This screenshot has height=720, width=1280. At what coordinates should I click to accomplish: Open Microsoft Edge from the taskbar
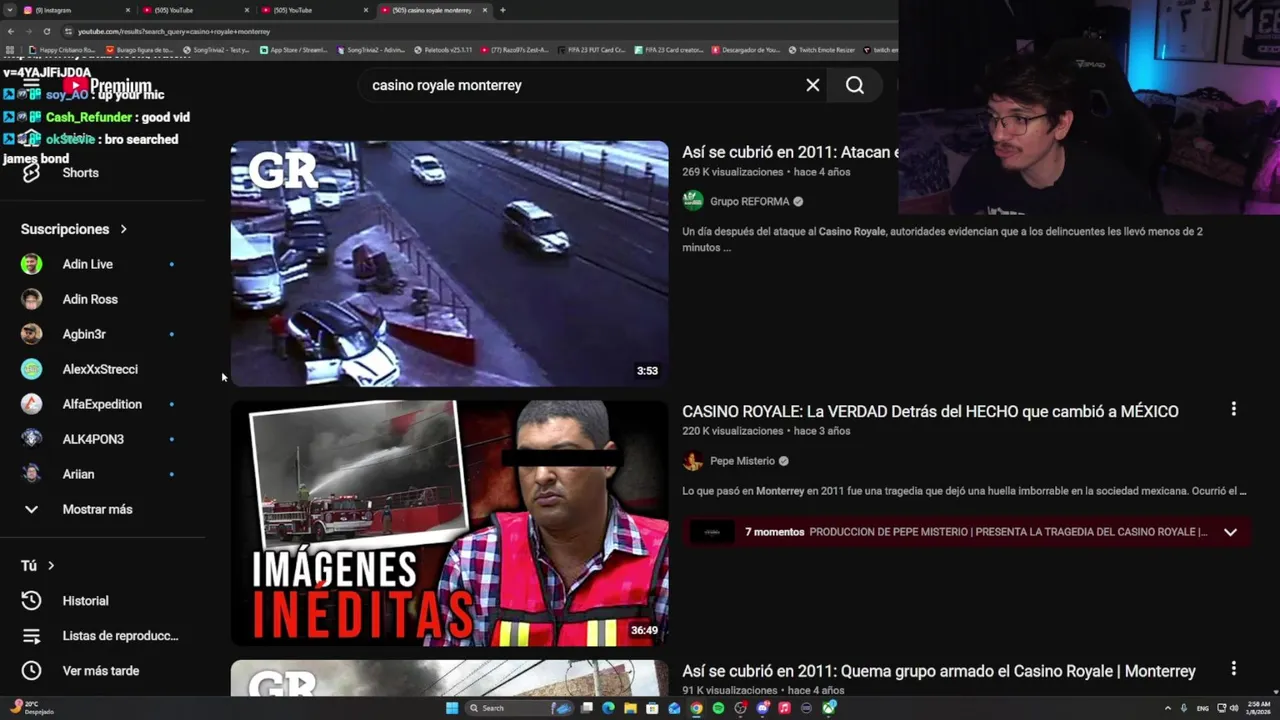pyautogui.click(x=608, y=708)
